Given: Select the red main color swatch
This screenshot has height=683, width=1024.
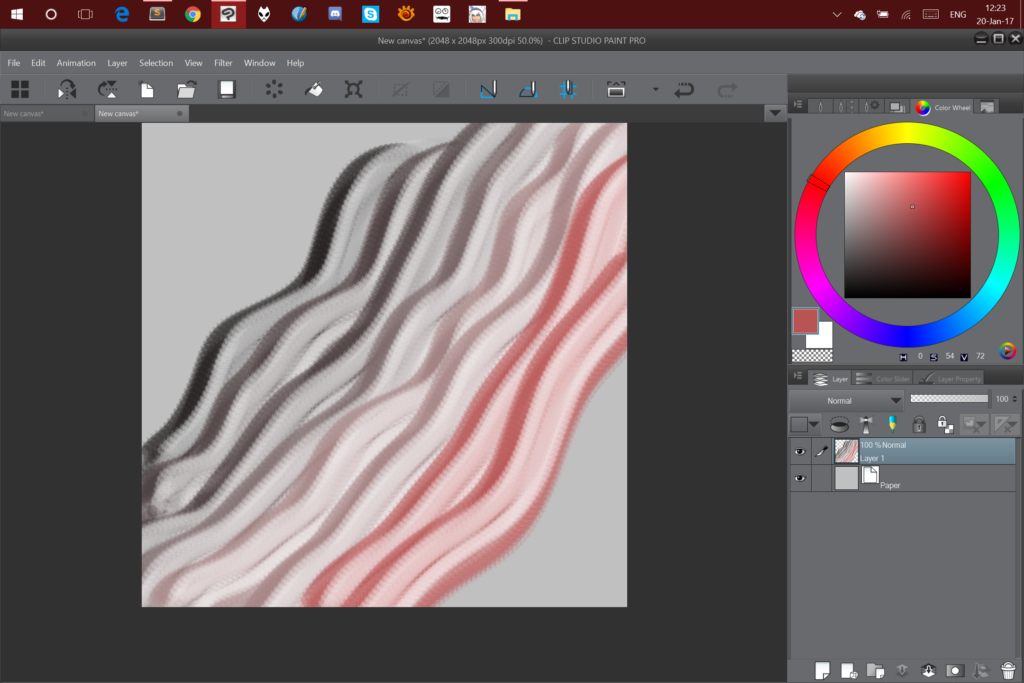Looking at the screenshot, I should tap(805, 321).
